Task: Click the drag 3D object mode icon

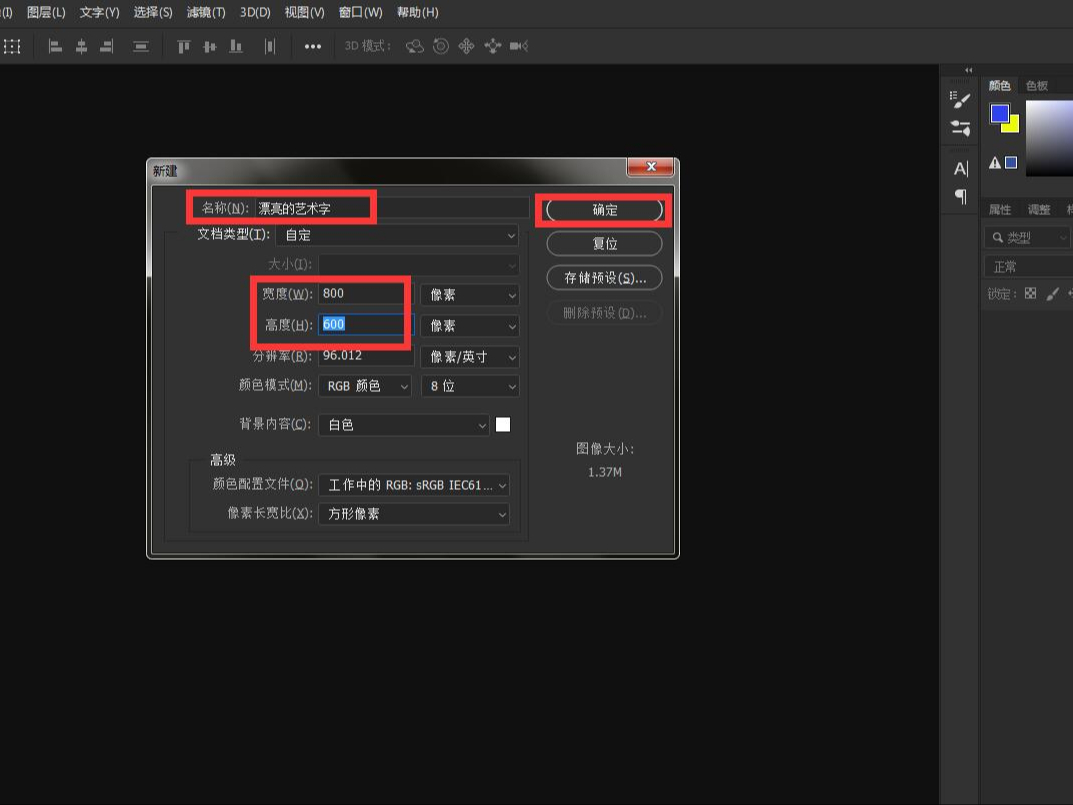Action: (x=466, y=46)
